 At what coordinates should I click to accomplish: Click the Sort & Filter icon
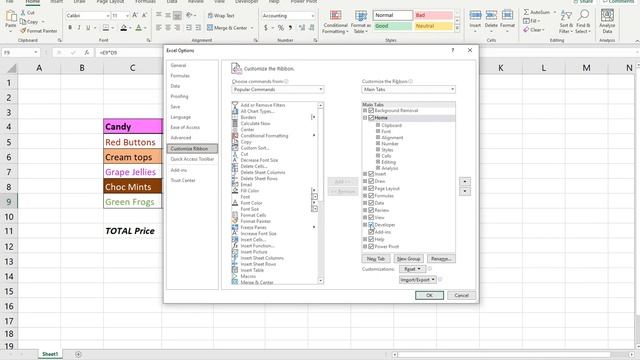click(566, 16)
